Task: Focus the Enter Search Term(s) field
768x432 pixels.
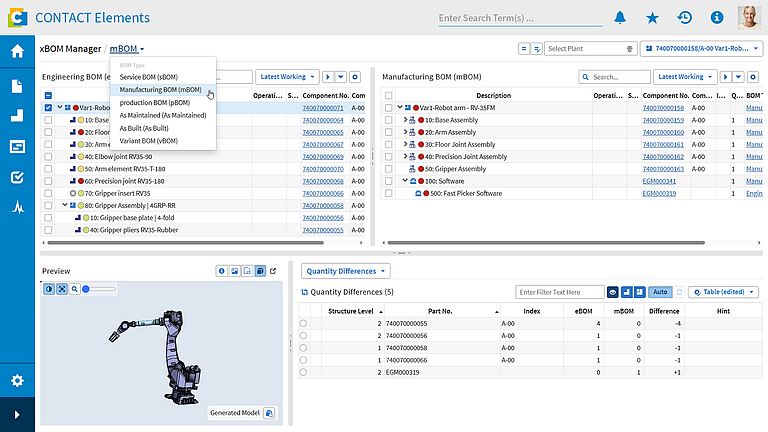Action: tap(520, 18)
